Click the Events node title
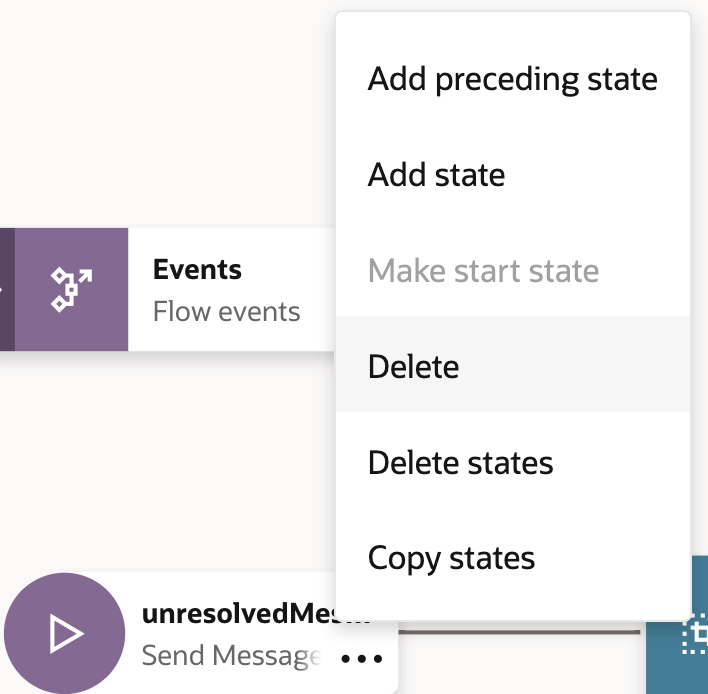 click(x=197, y=270)
